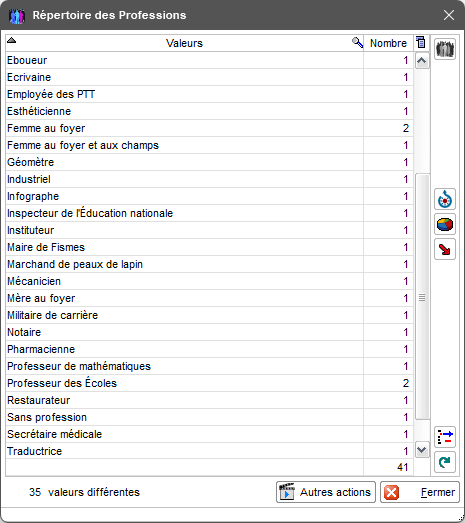The image size is (465, 523).
Task: Click the magnifier search icon in Valeurs header
Action: point(357,42)
